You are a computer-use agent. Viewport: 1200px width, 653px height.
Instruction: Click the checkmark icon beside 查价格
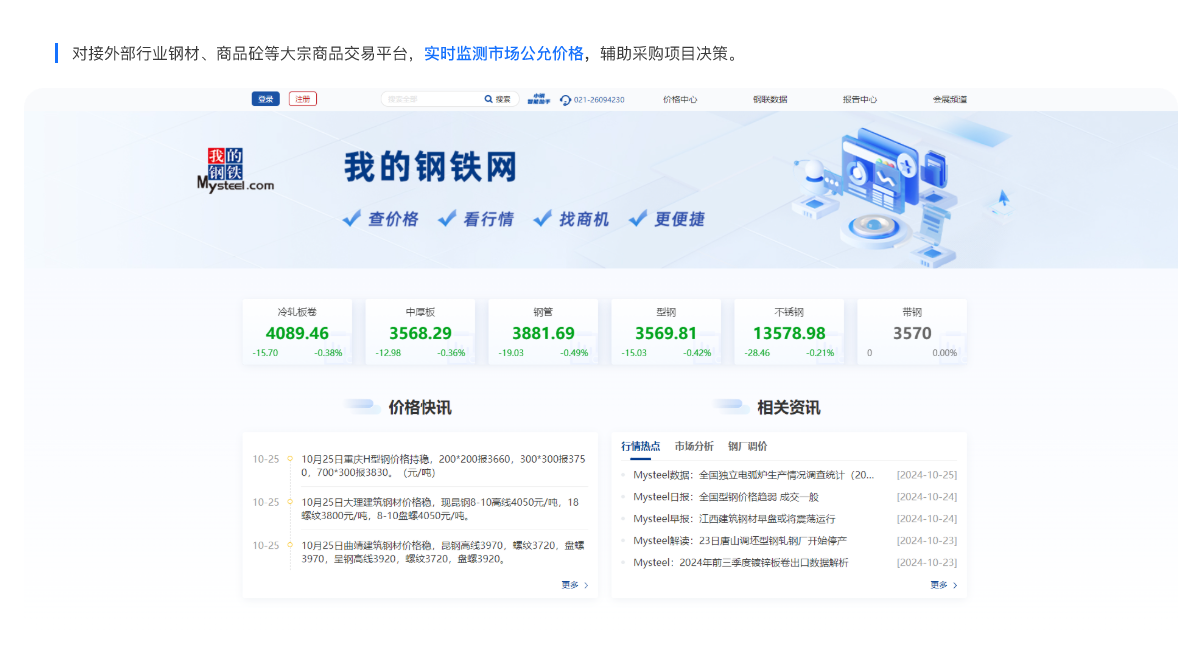click(x=351, y=218)
